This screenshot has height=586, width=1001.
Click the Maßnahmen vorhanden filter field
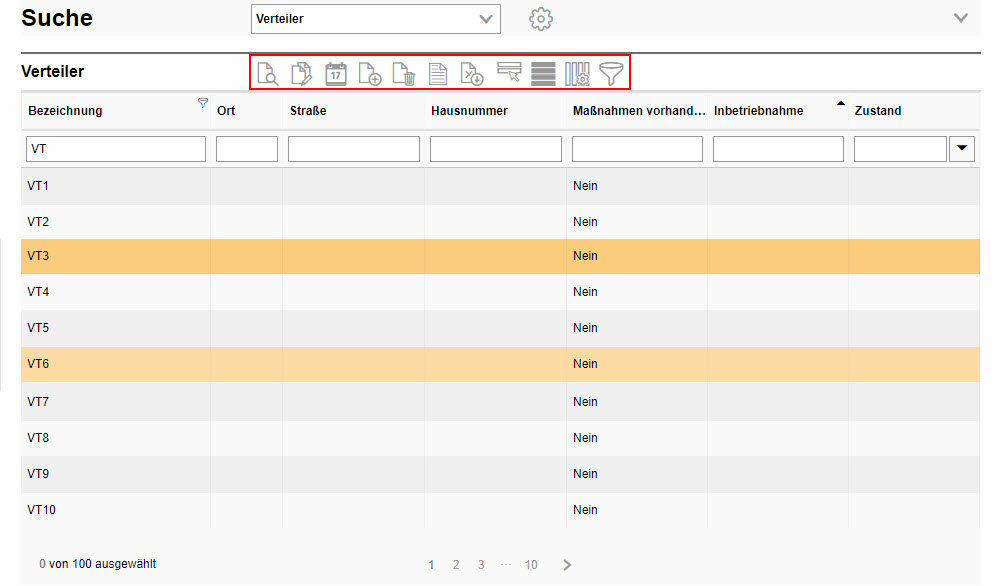coord(637,149)
